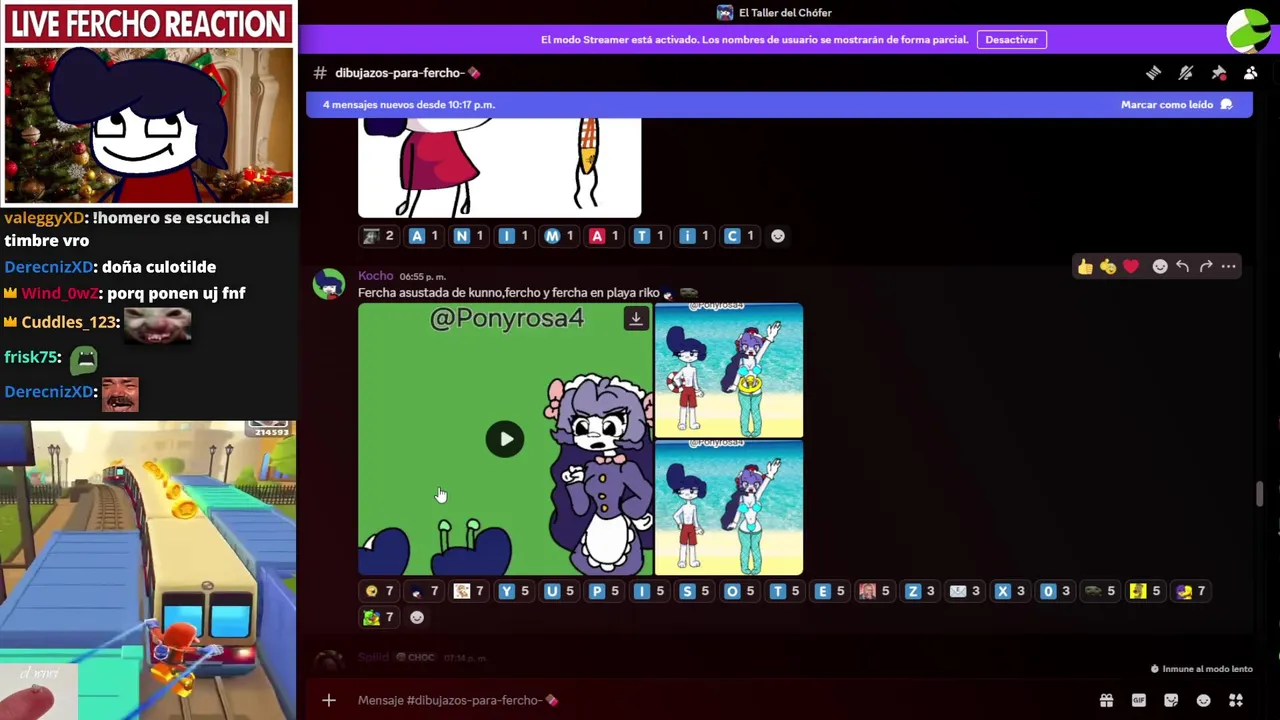Download the @Ponyrosa4 video attachment

coord(635,319)
